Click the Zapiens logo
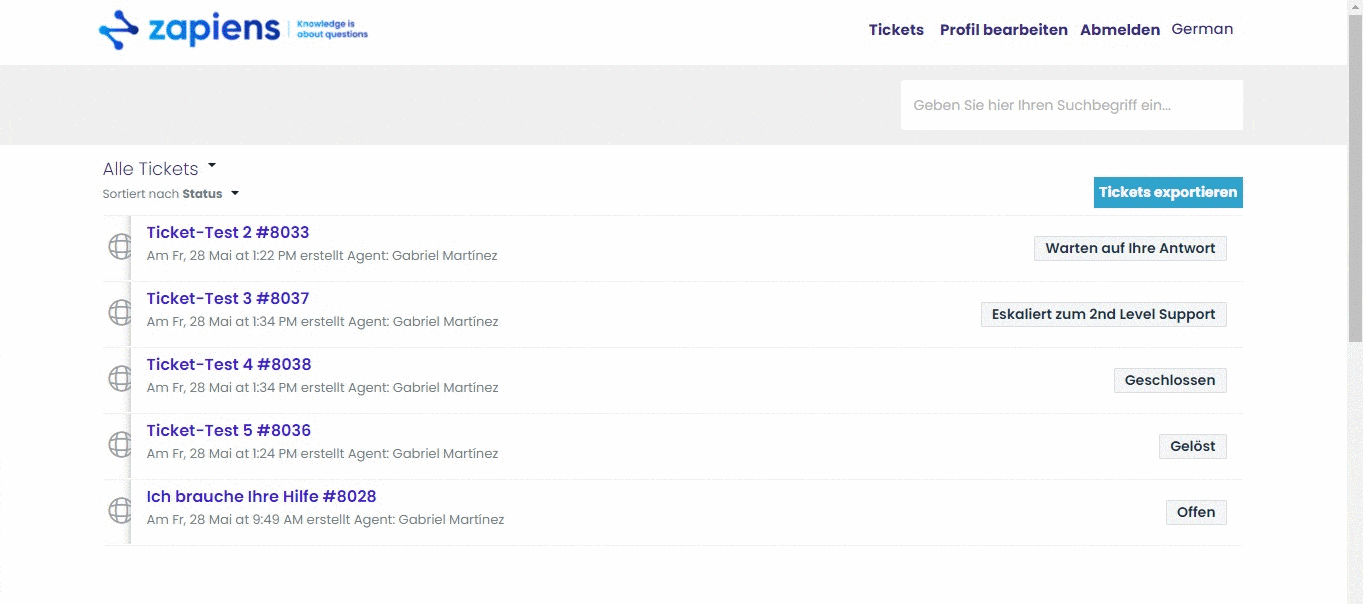 point(233,30)
